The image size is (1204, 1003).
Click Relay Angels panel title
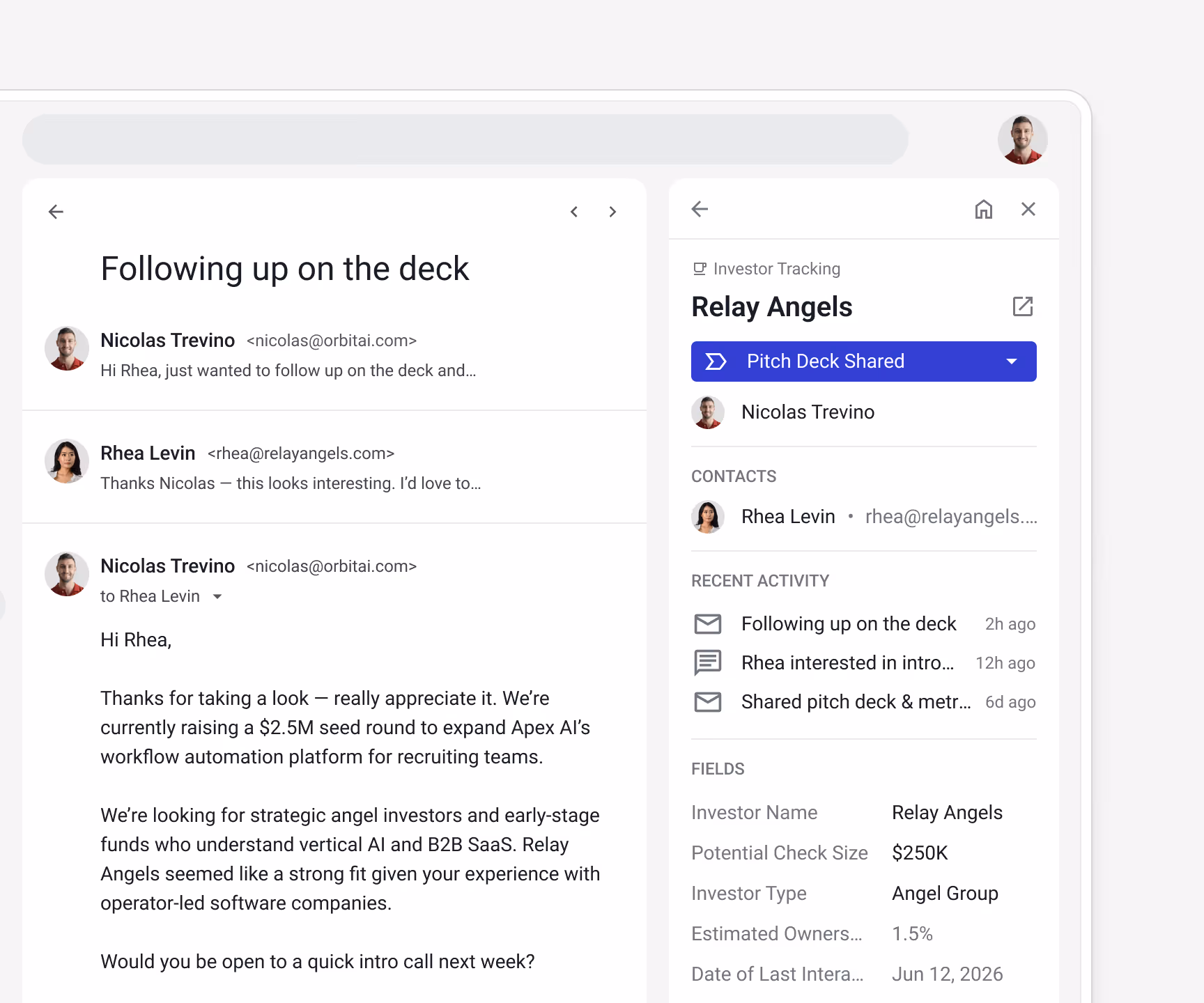(x=772, y=306)
